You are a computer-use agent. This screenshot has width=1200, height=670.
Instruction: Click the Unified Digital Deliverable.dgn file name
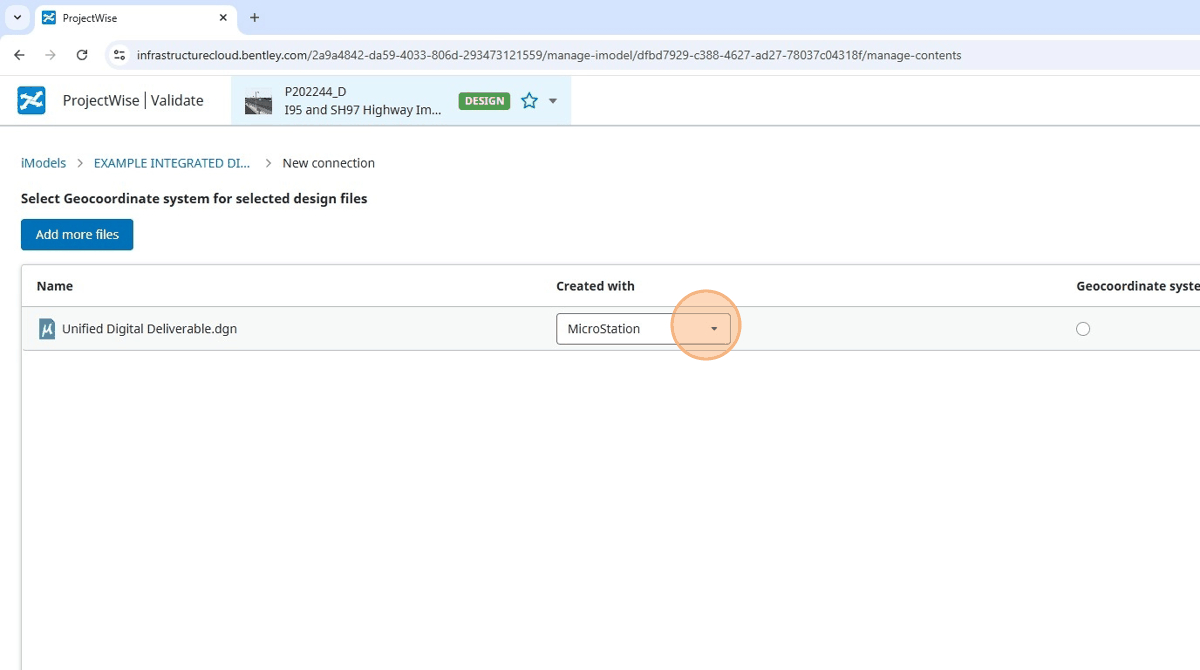pos(149,329)
